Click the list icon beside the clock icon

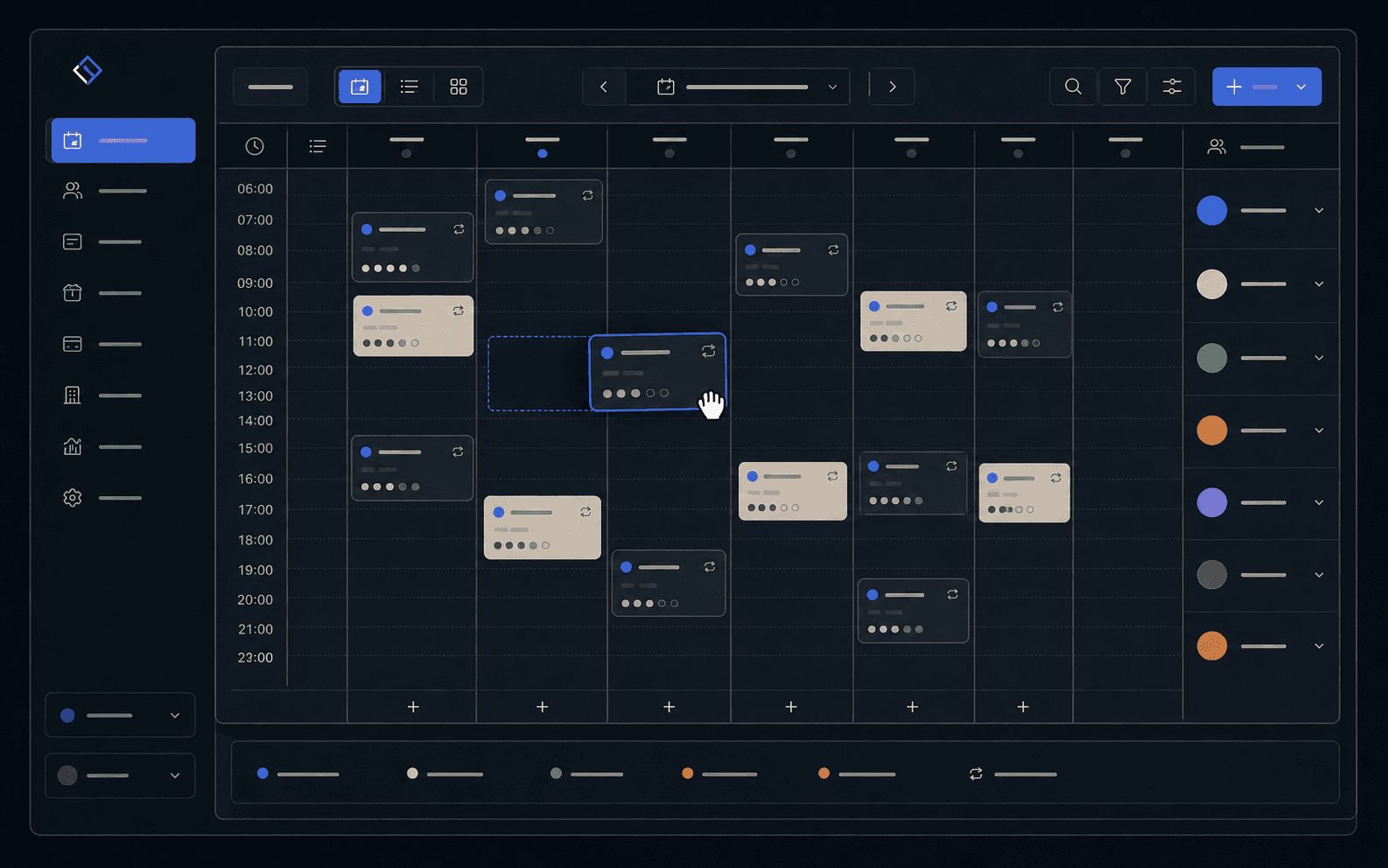(318, 146)
